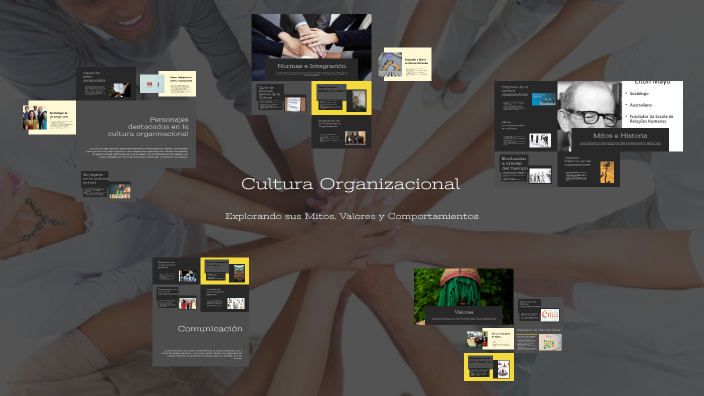Viewport: 704px width, 396px height.
Task: Click the "Cultura Organizacional" main title
Action: tap(350, 184)
